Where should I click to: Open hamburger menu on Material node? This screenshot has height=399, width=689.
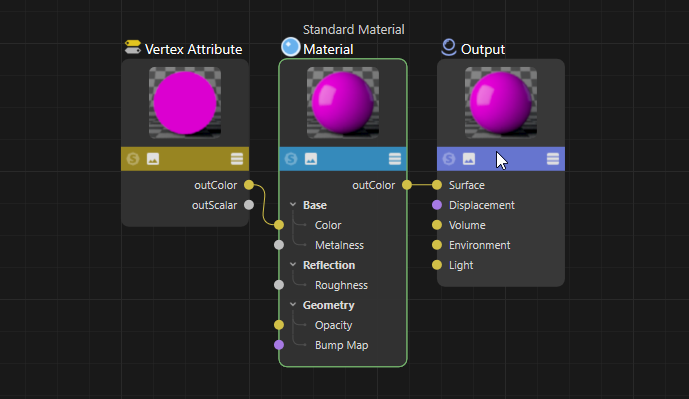[x=395, y=159]
